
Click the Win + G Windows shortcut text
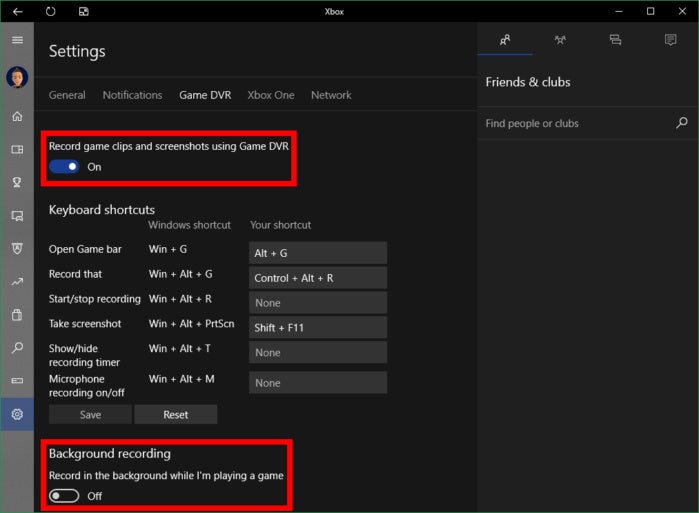(x=168, y=249)
